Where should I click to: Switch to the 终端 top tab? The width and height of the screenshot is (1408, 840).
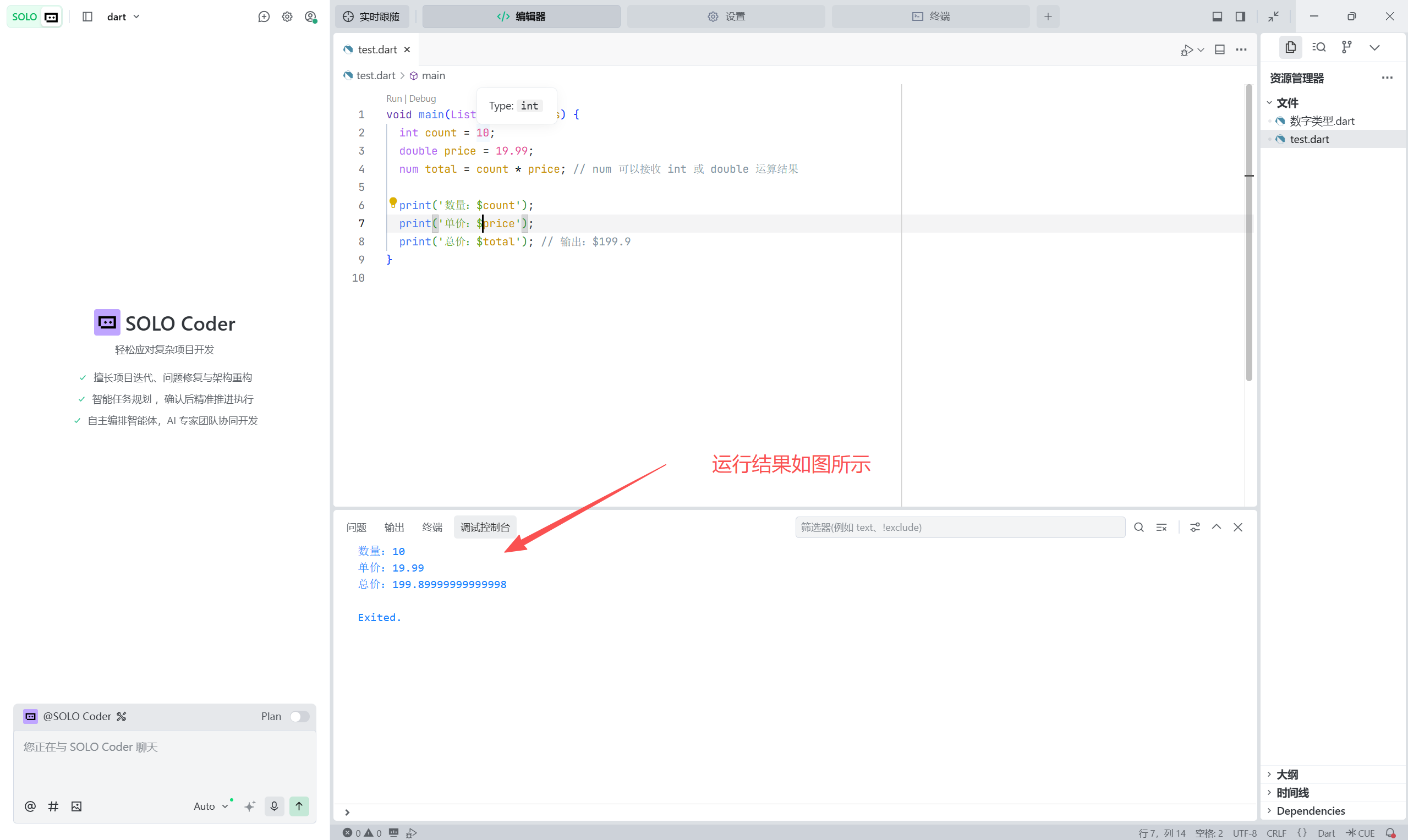coord(930,17)
